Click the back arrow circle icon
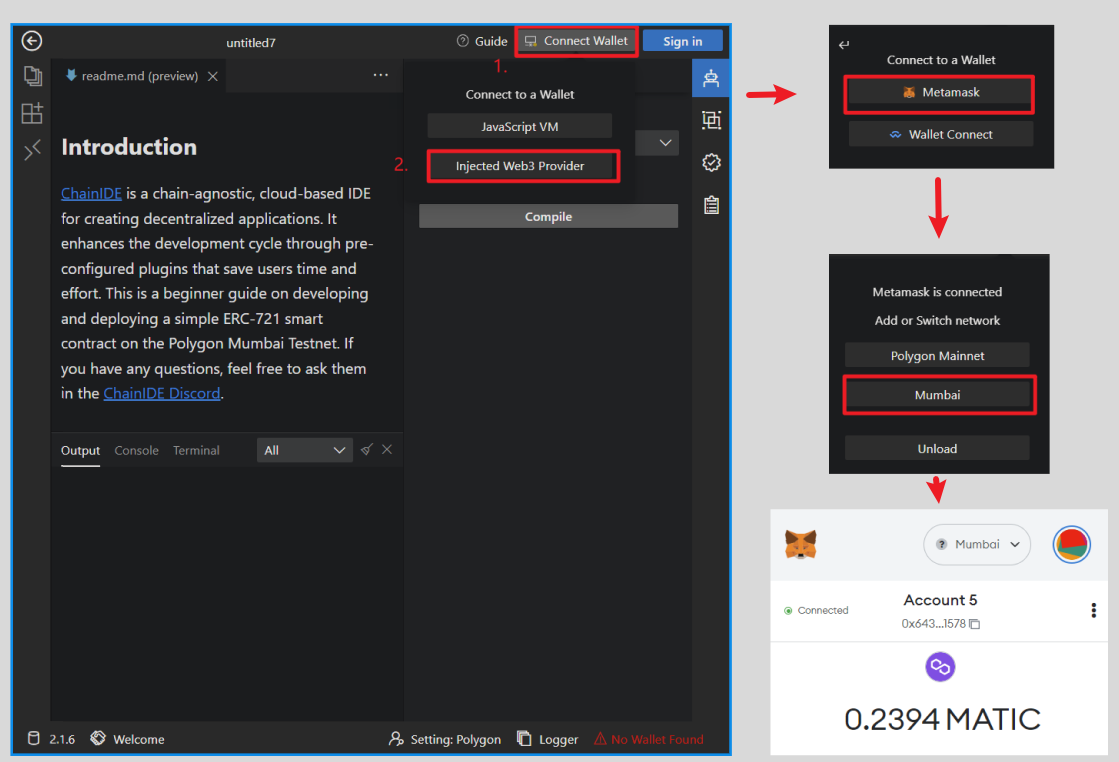The width and height of the screenshot is (1119, 762). [x=31, y=41]
